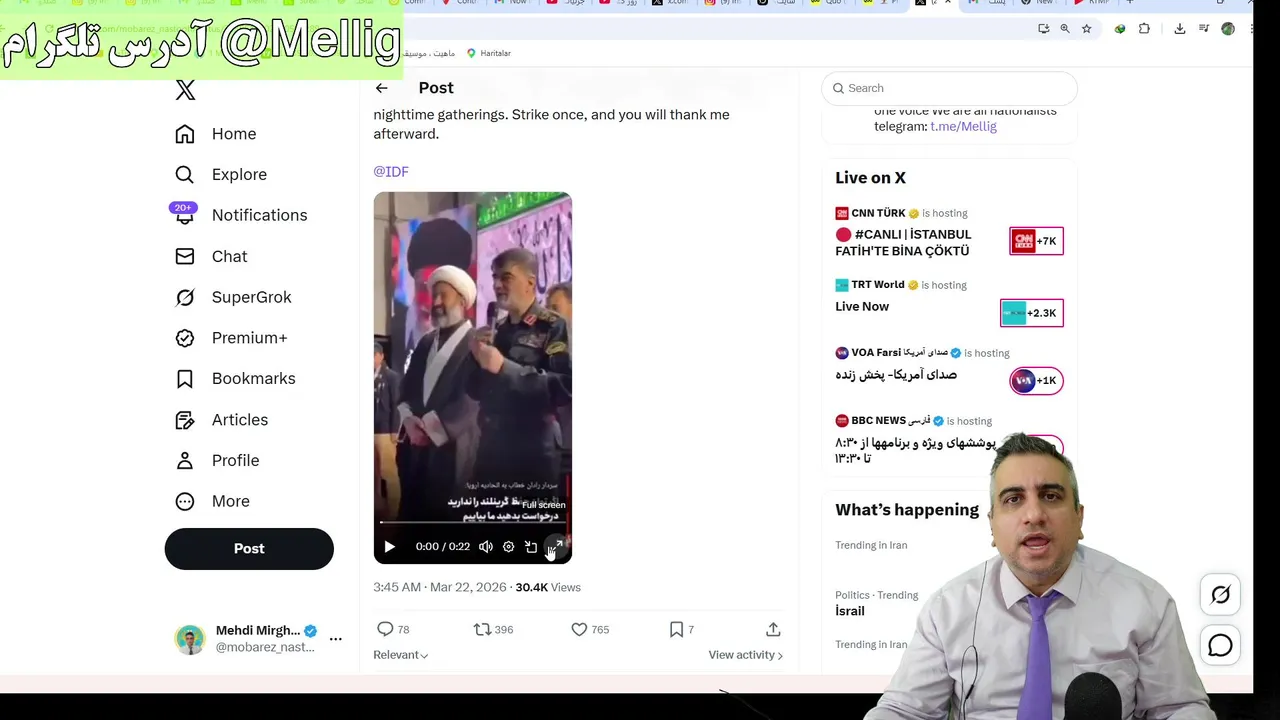The image size is (1280, 720).
Task: Bookmark this page with the star icon
Action: 1087,29
